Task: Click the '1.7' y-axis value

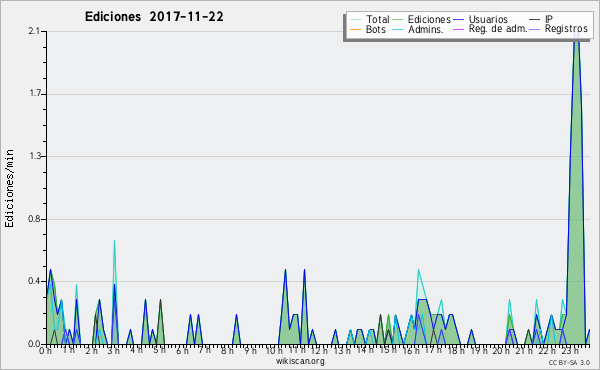Action: pos(34,94)
